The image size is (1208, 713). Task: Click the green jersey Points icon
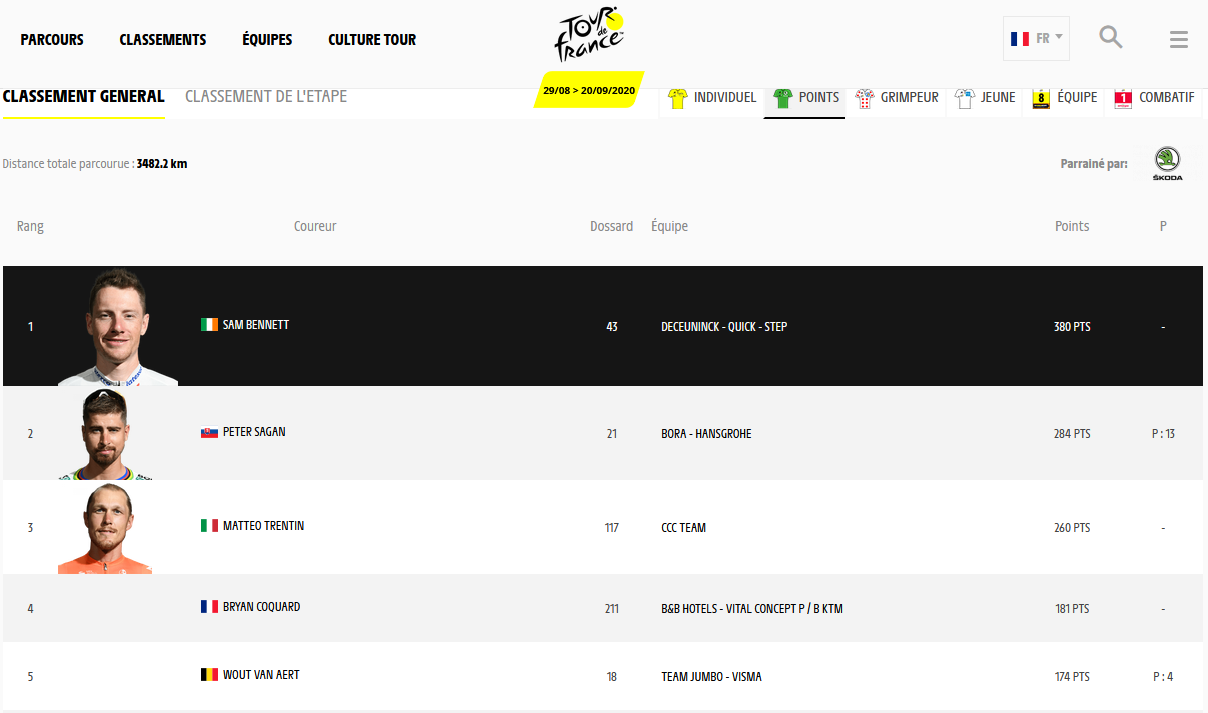782,98
